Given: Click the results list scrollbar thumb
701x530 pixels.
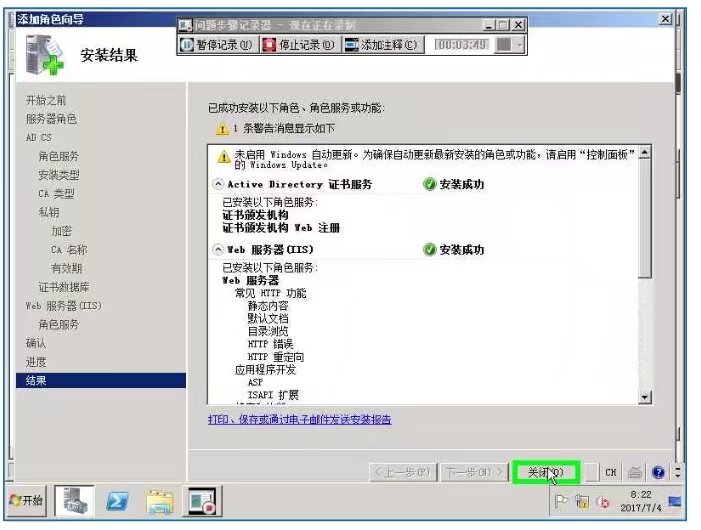Looking at the screenshot, I should [x=645, y=218].
